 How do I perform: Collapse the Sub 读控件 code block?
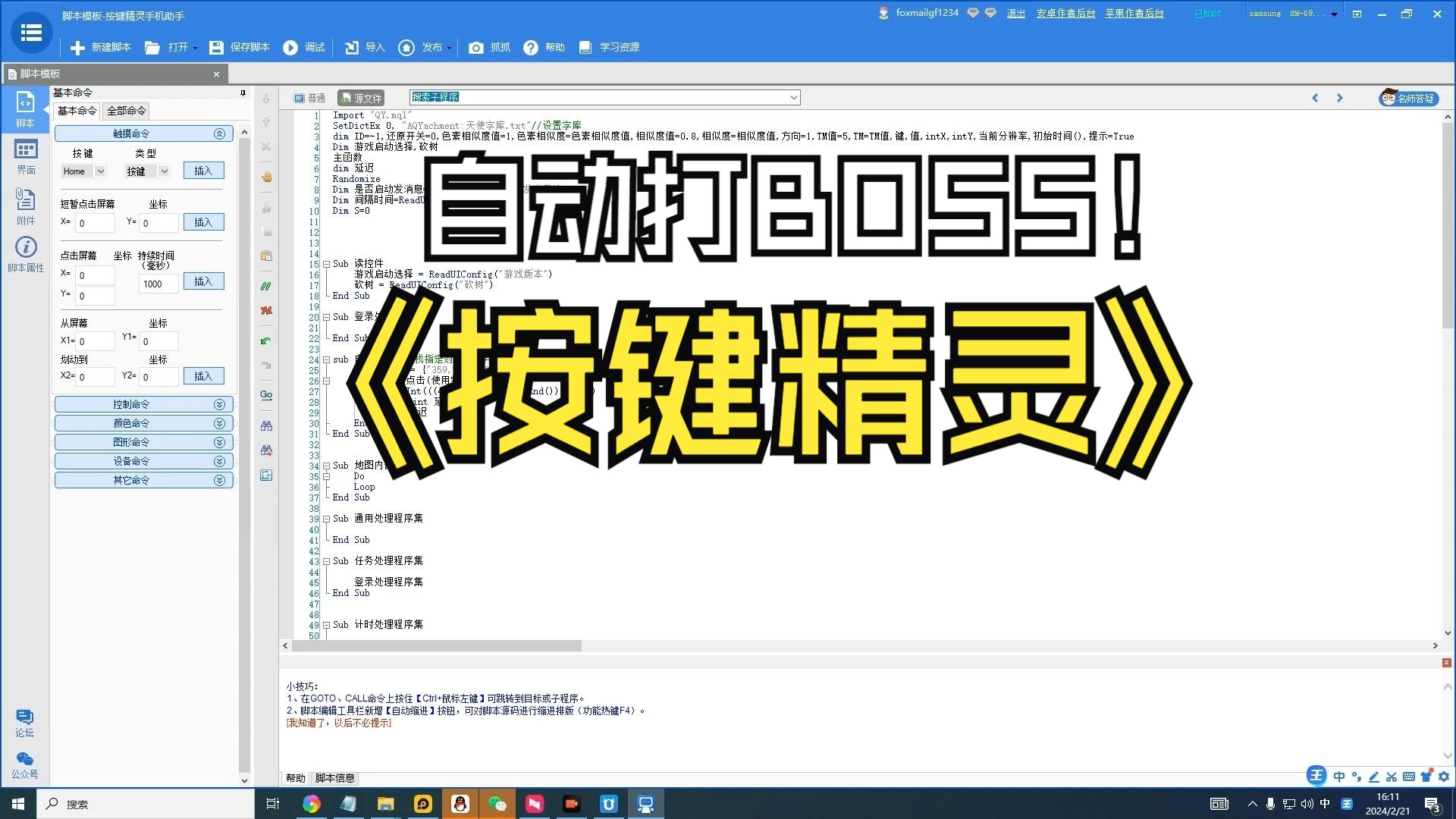(x=326, y=264)
